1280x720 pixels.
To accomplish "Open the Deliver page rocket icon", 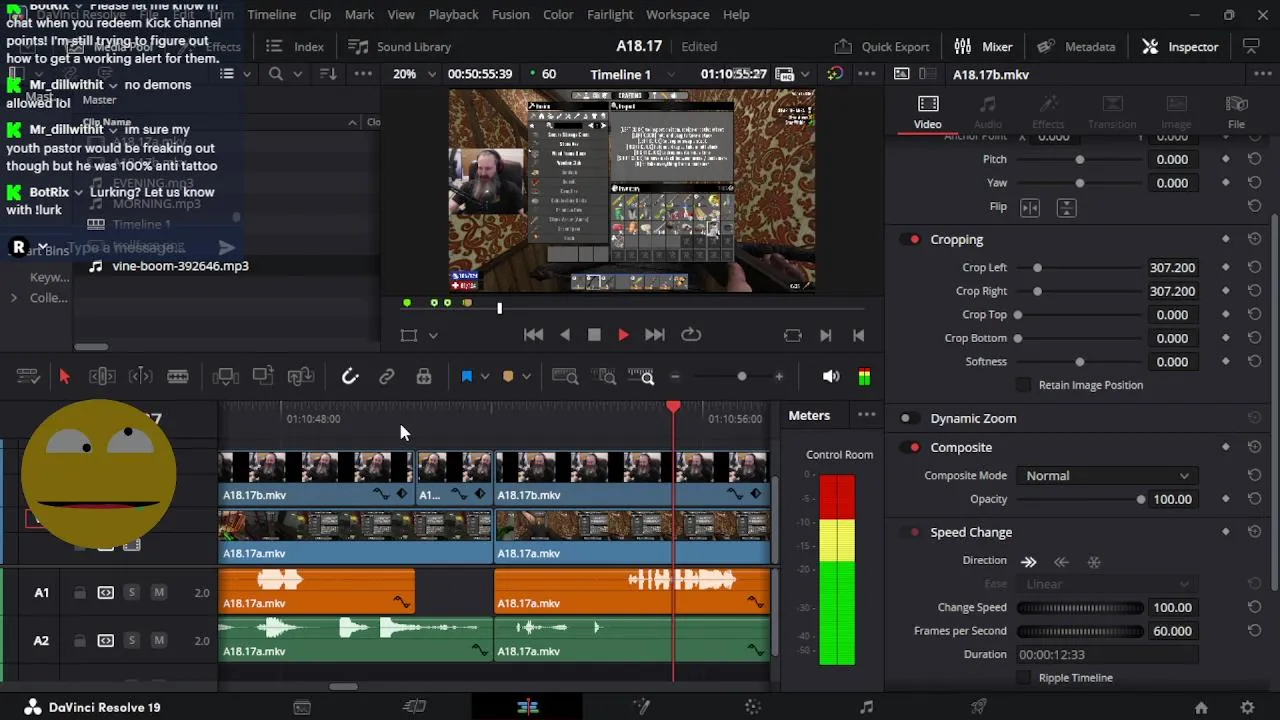I will tap(979, 707).
